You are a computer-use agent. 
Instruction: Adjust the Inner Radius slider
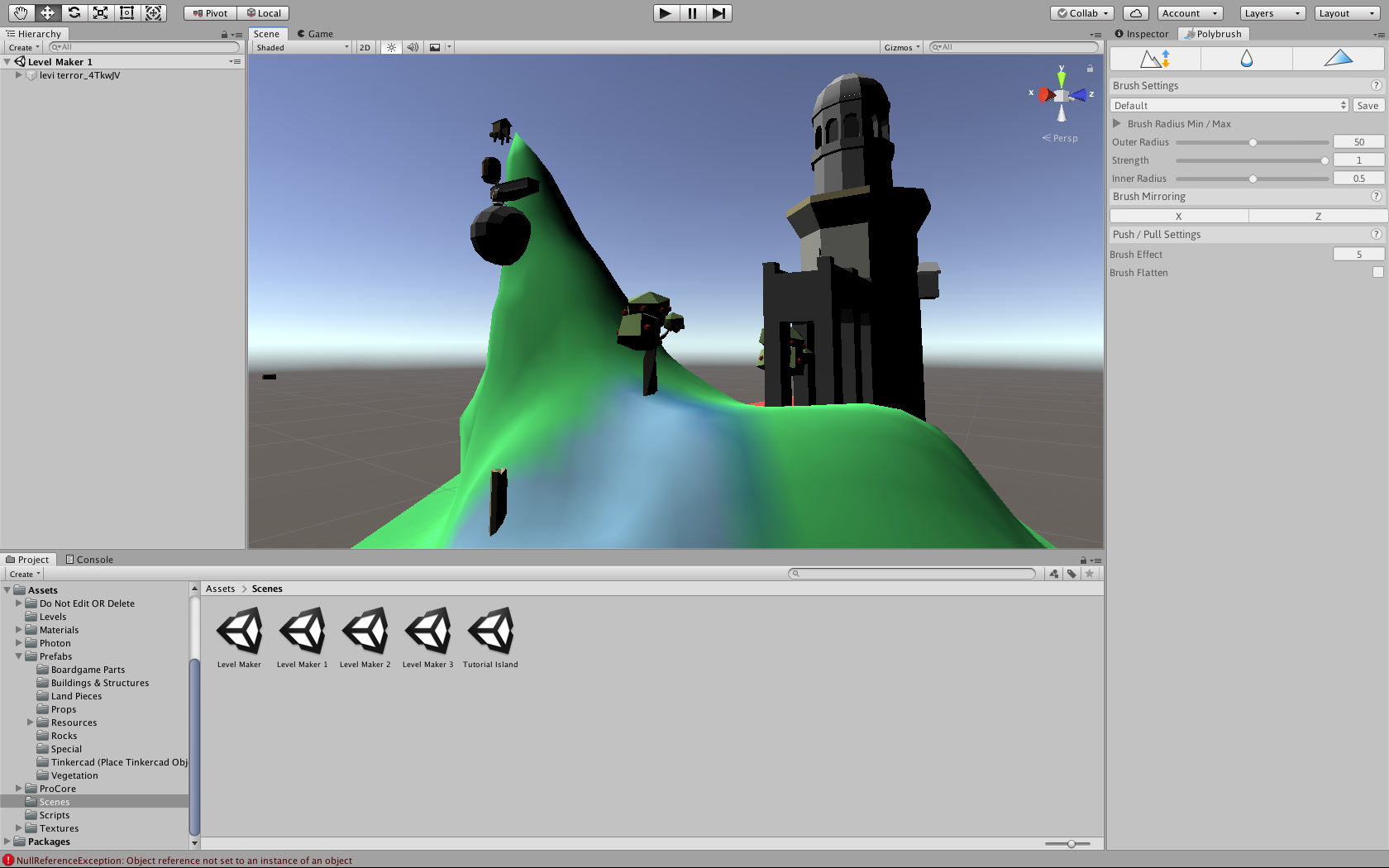[1252, 179]
